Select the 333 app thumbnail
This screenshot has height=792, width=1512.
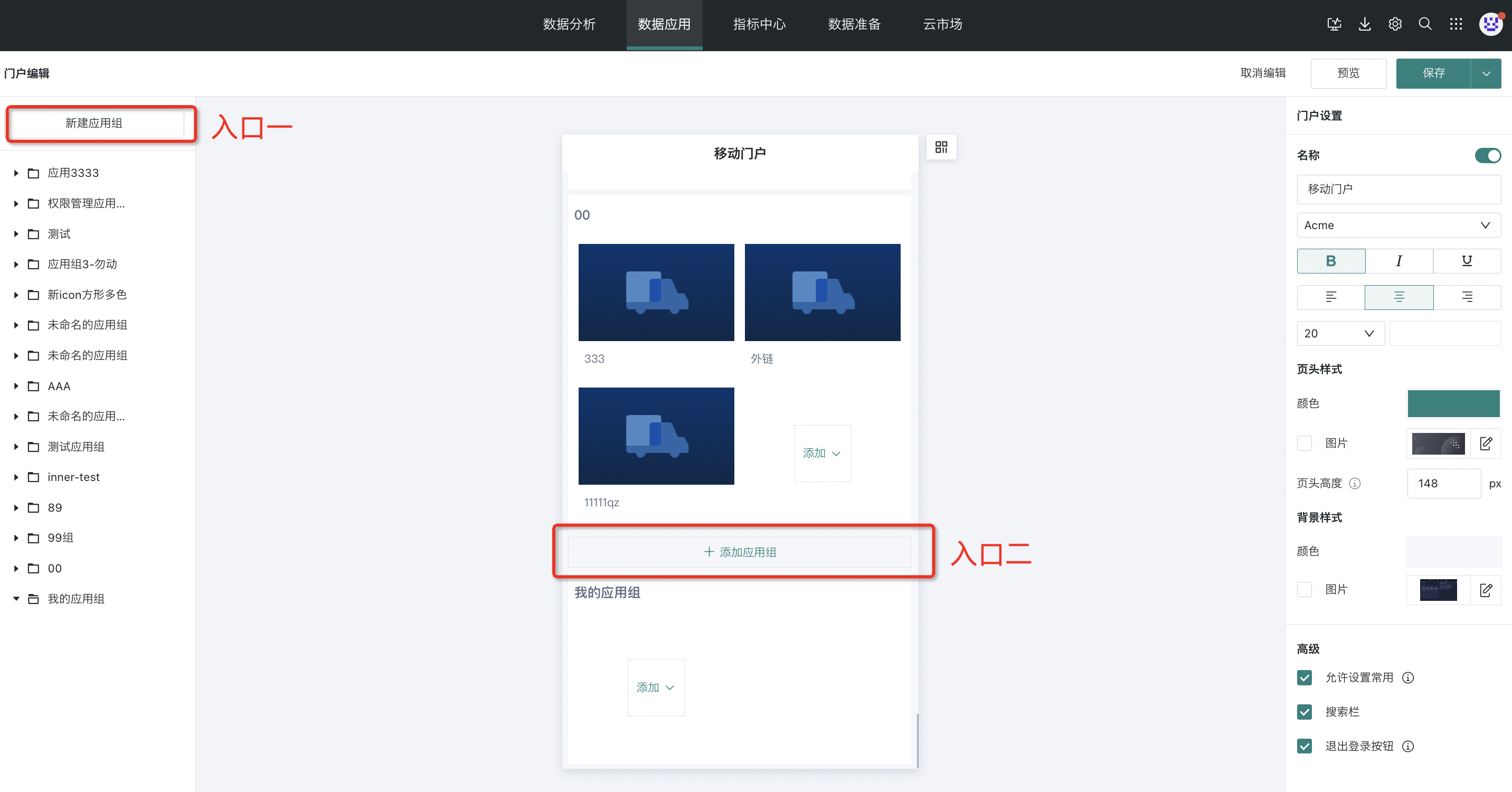pyautogui.click(x=656, y=293)
